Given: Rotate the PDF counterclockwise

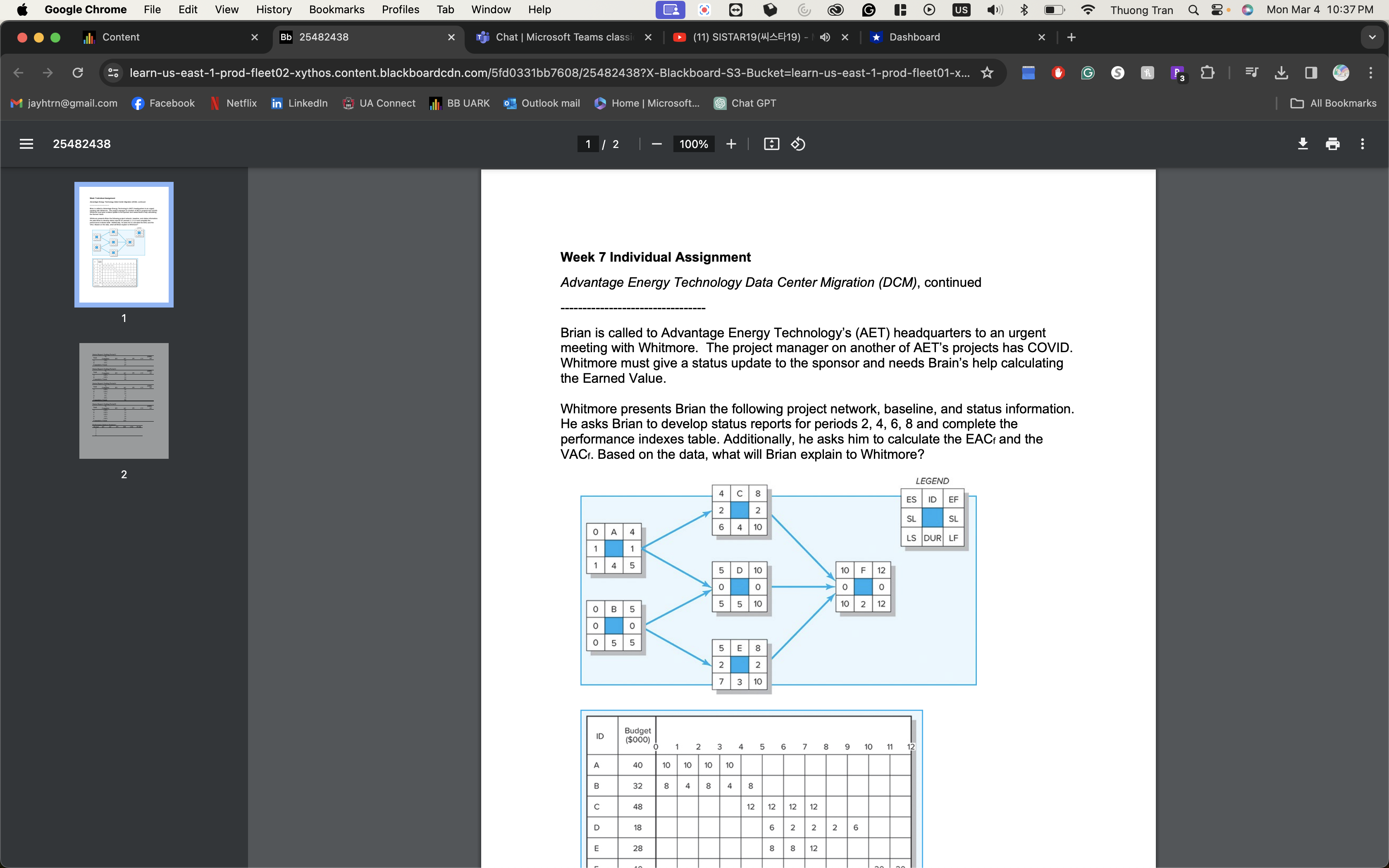Looking at the screenshot, I should [x=798, y=143].
